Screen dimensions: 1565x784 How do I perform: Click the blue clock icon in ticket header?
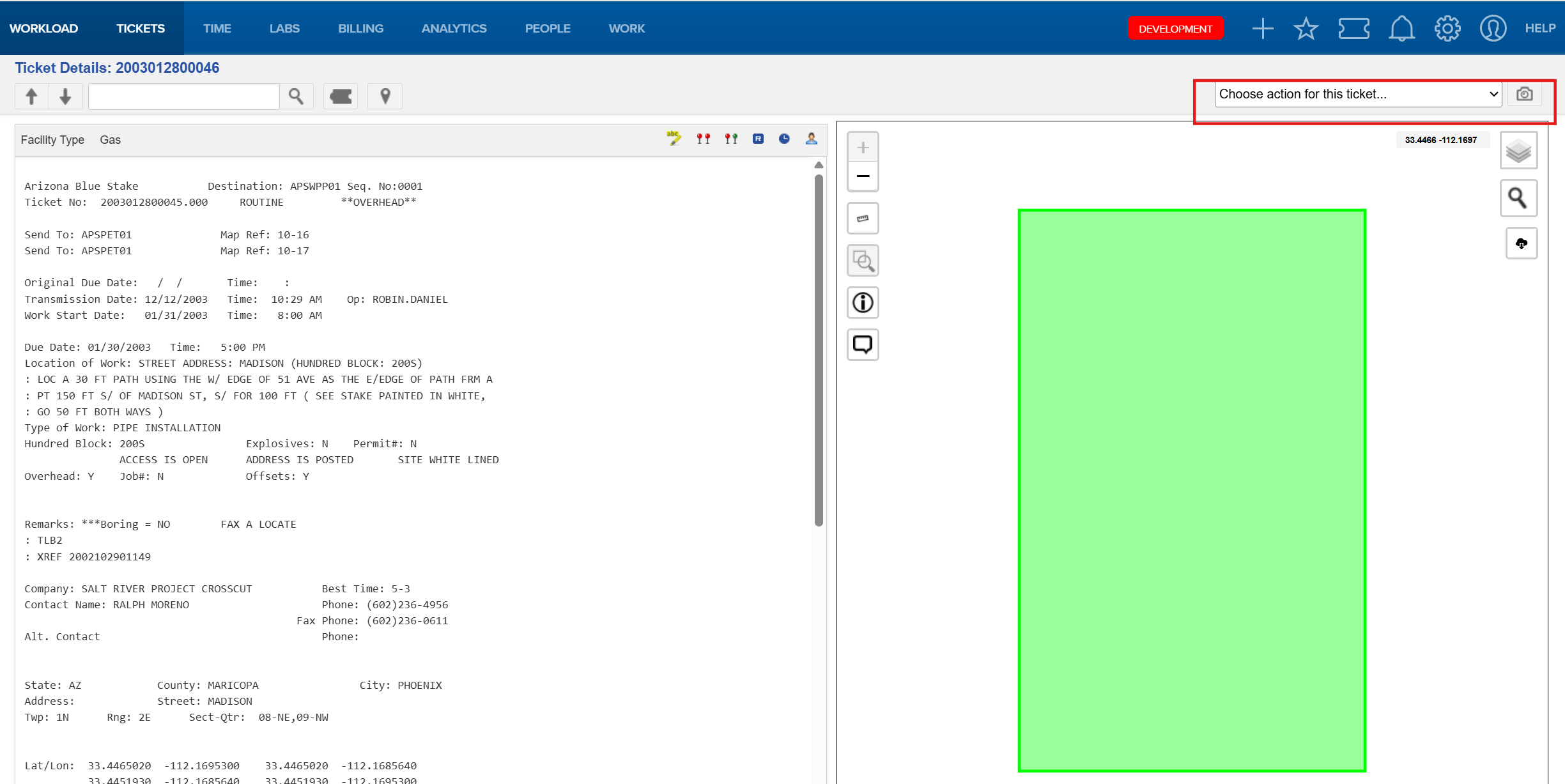click(784, 139)
